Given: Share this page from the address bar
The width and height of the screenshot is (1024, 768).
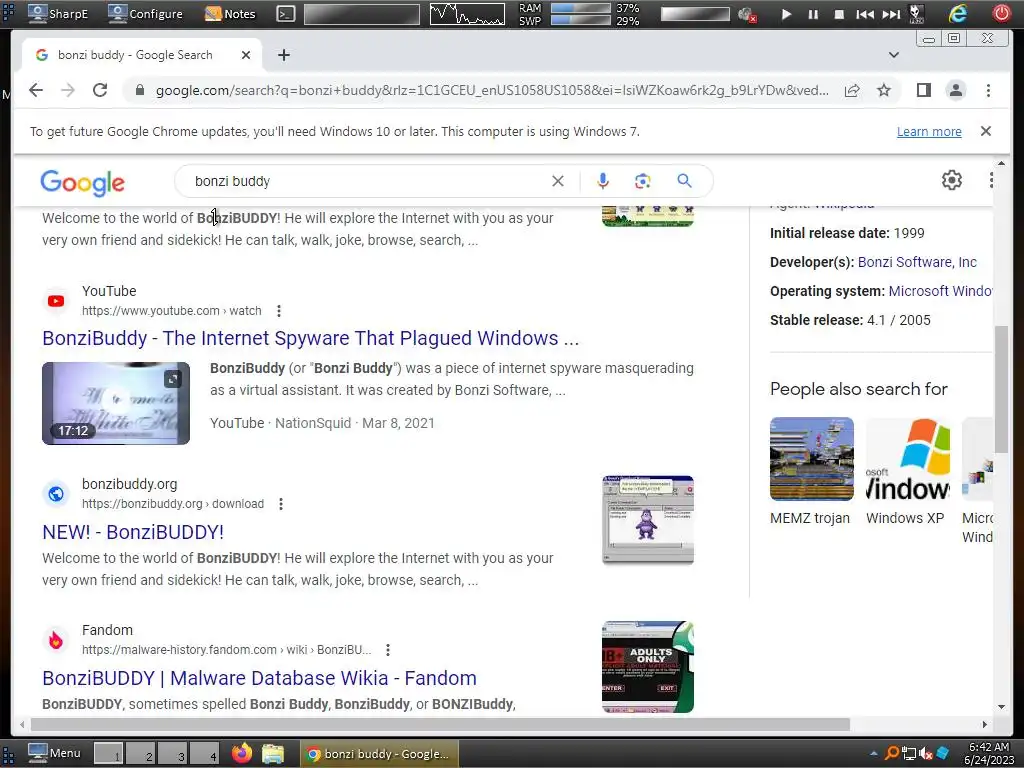Looking at the screenshot, I should [852, 90].
